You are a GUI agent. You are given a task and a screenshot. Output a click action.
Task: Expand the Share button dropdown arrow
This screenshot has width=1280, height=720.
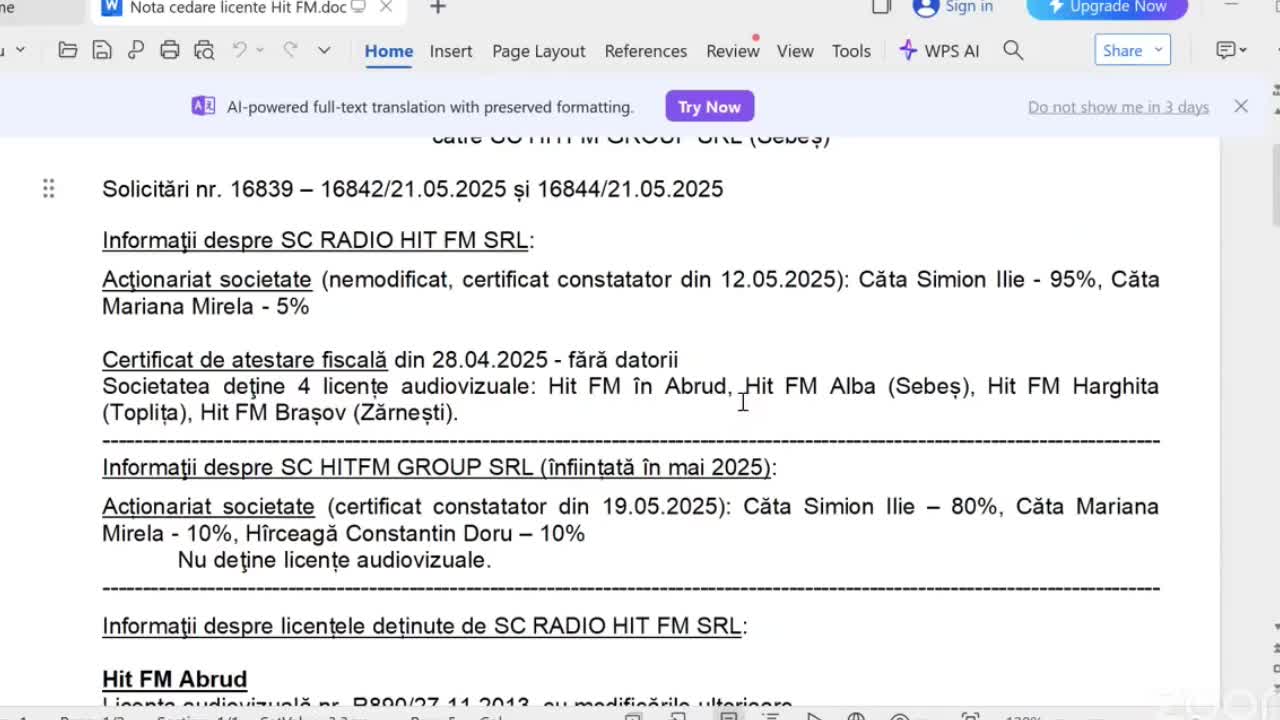1159,50
